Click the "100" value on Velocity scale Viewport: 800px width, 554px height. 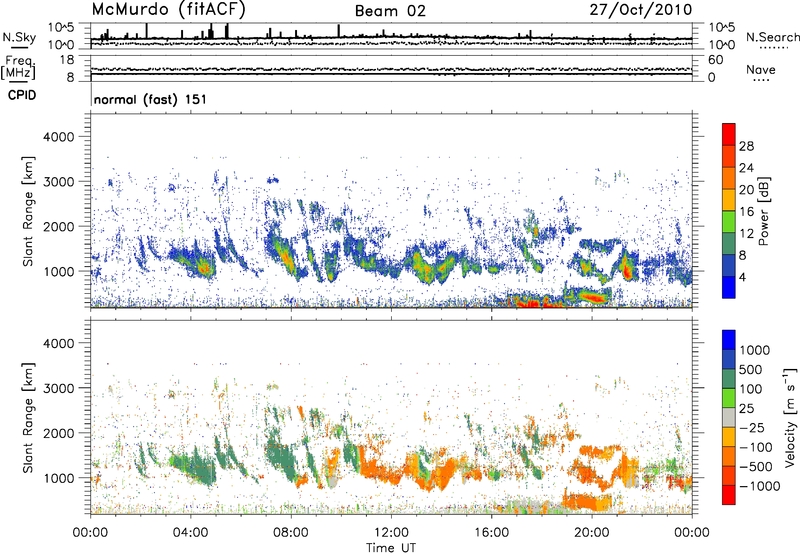[x=751, y=389]
